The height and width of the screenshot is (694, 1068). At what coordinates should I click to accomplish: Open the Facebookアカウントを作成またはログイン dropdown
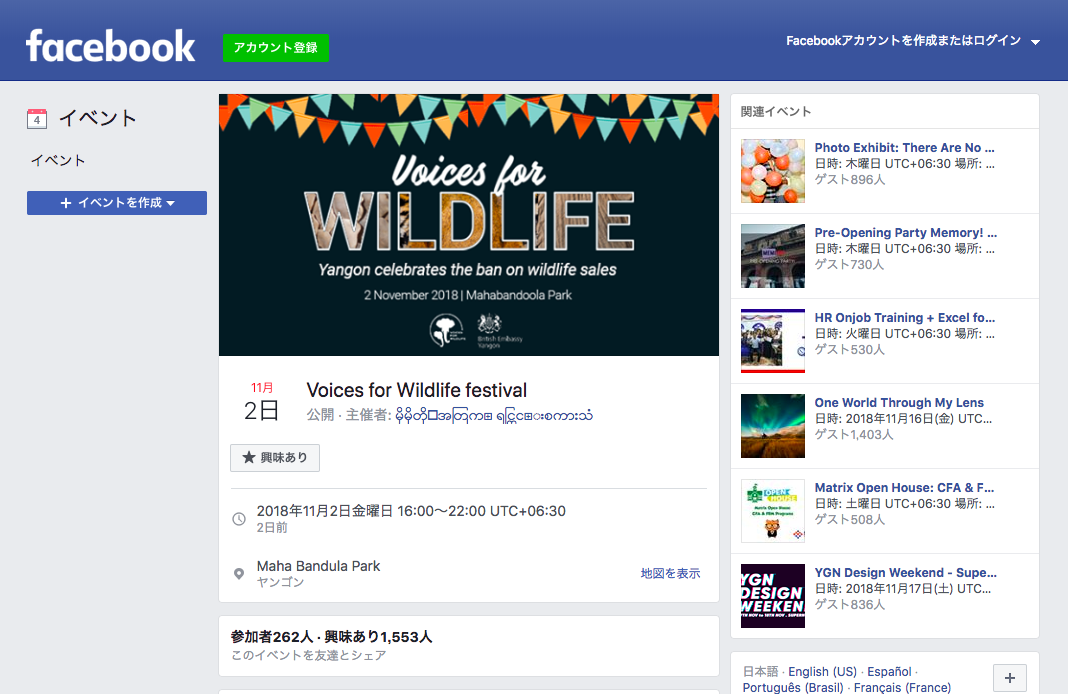(913, 41)
